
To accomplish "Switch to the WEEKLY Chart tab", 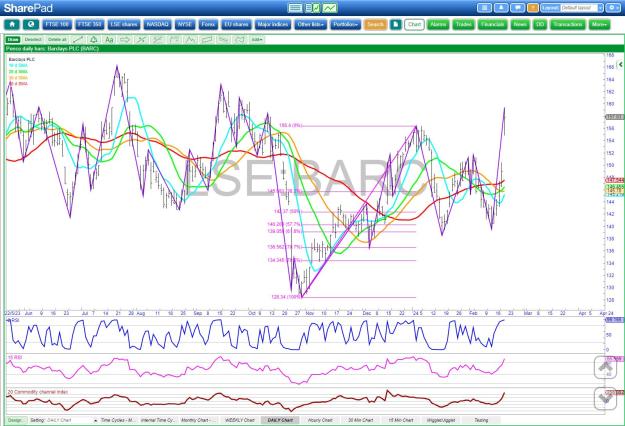I will tap(240, 420).
